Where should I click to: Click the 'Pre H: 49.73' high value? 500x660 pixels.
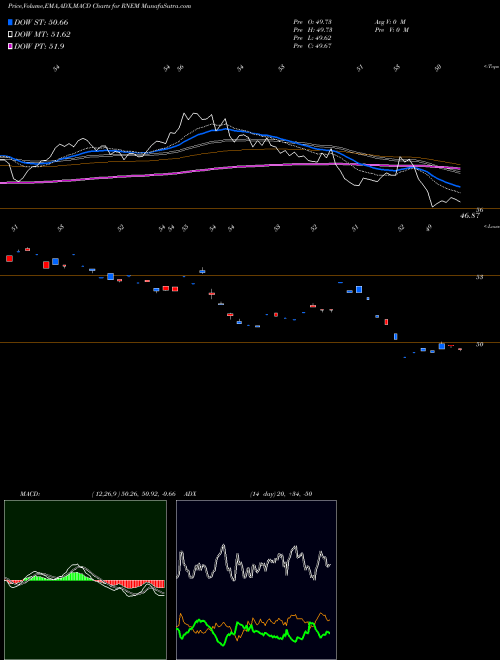tap(313, 30)
